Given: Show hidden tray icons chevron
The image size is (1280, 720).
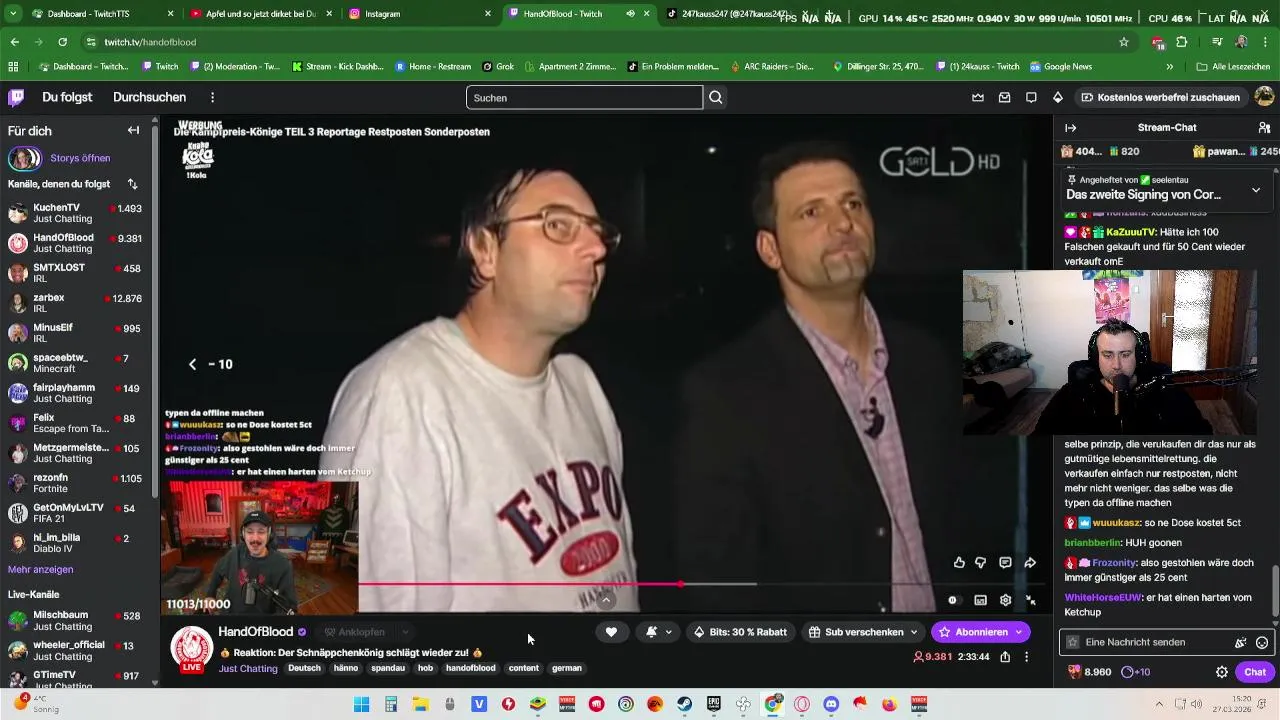Looking at the screenshot, I should coord(1159,704).
